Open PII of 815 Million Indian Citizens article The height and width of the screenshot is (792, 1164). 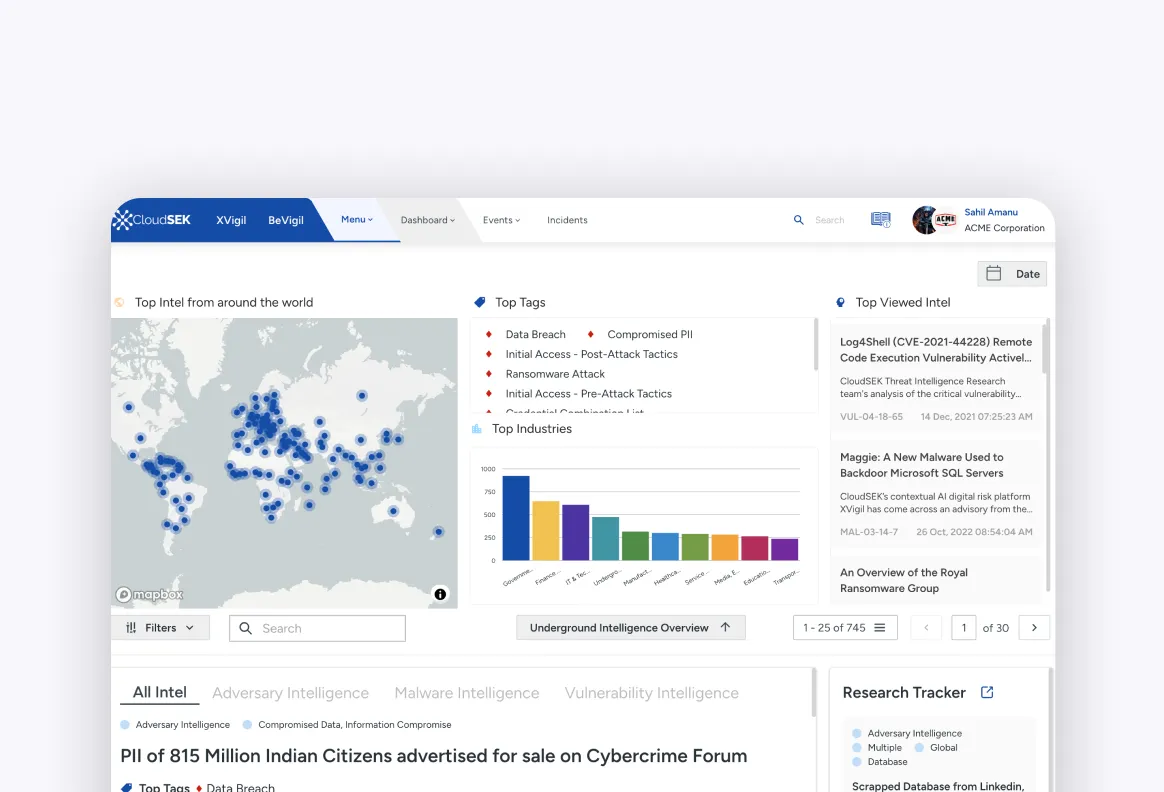[434, 756]
